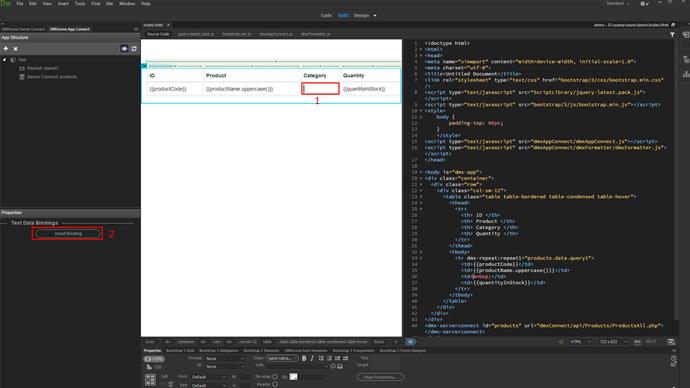
Task: Click the {{quantityInStock}} cell
Action: (370, 89)
